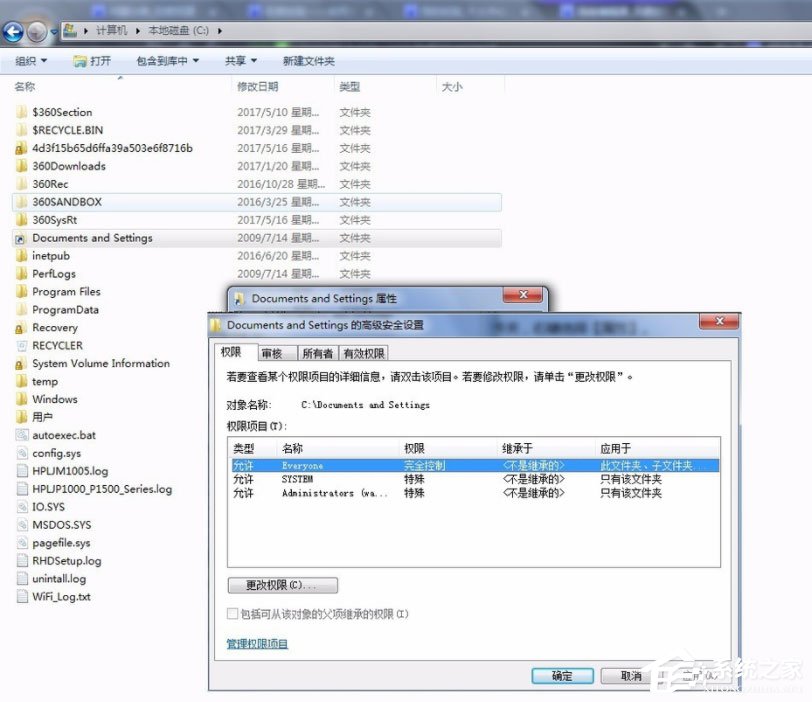This screenshot has width=812, height=702.
Task: Open the 共享 dropdown menu
Action: click(x=239, y=60)
